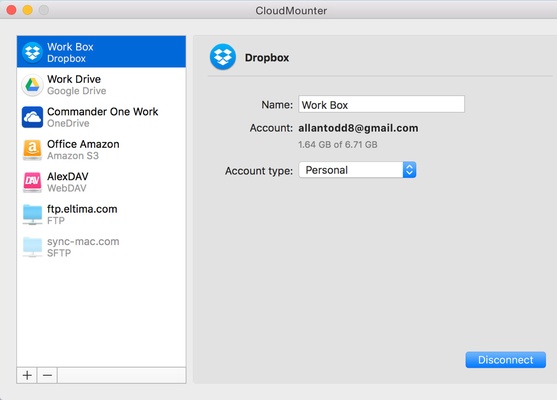Click the Google Drive subtitle text
This screenshot has width=557, height=400.
[x=77, y=91]
